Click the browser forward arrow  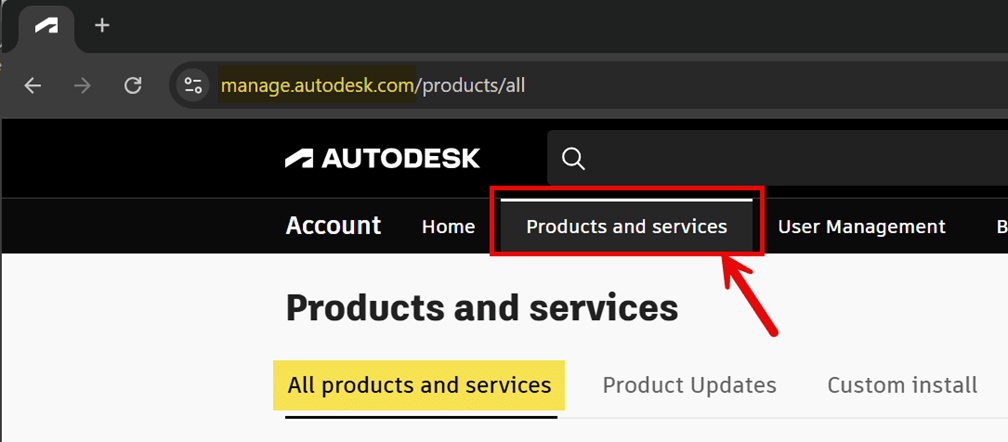pyautogui.click(x=82, y=85)
